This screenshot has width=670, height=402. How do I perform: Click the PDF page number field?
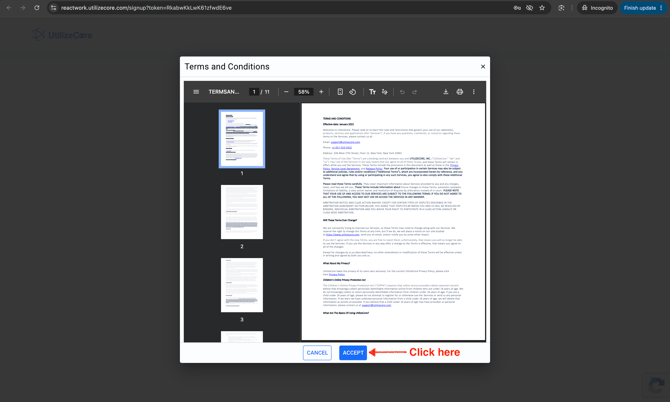[x=254, y=92]
